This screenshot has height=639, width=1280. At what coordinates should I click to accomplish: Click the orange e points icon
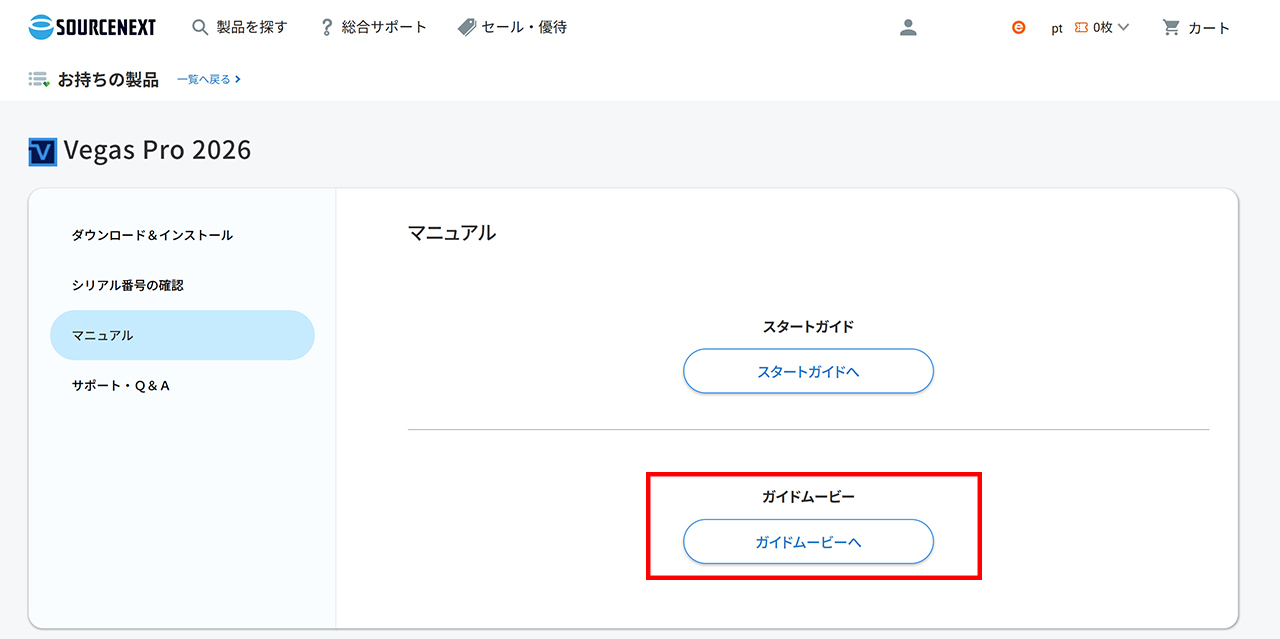(x=1018, y=28)
